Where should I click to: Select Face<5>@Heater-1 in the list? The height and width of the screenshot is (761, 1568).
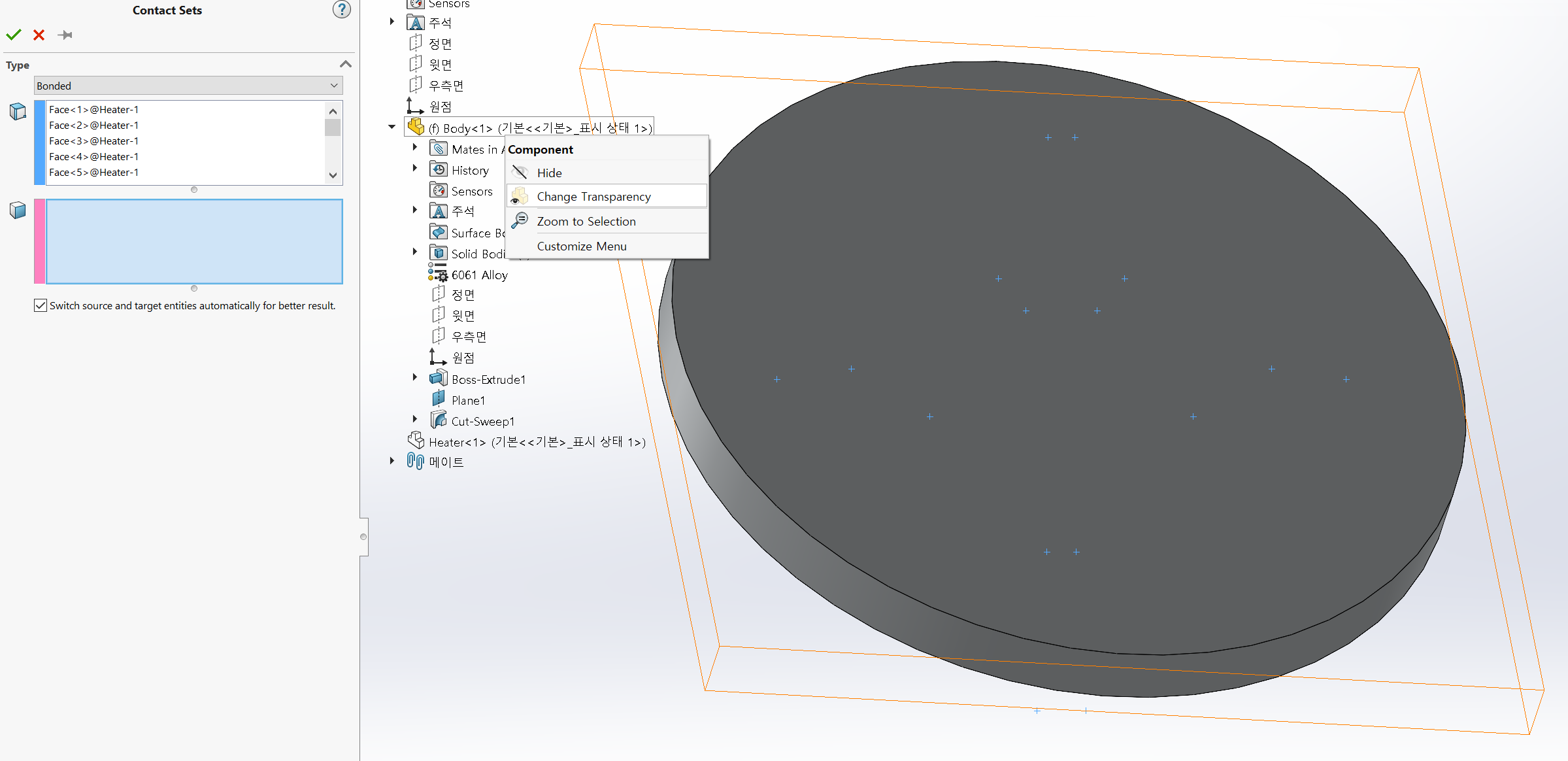point(93,173)
